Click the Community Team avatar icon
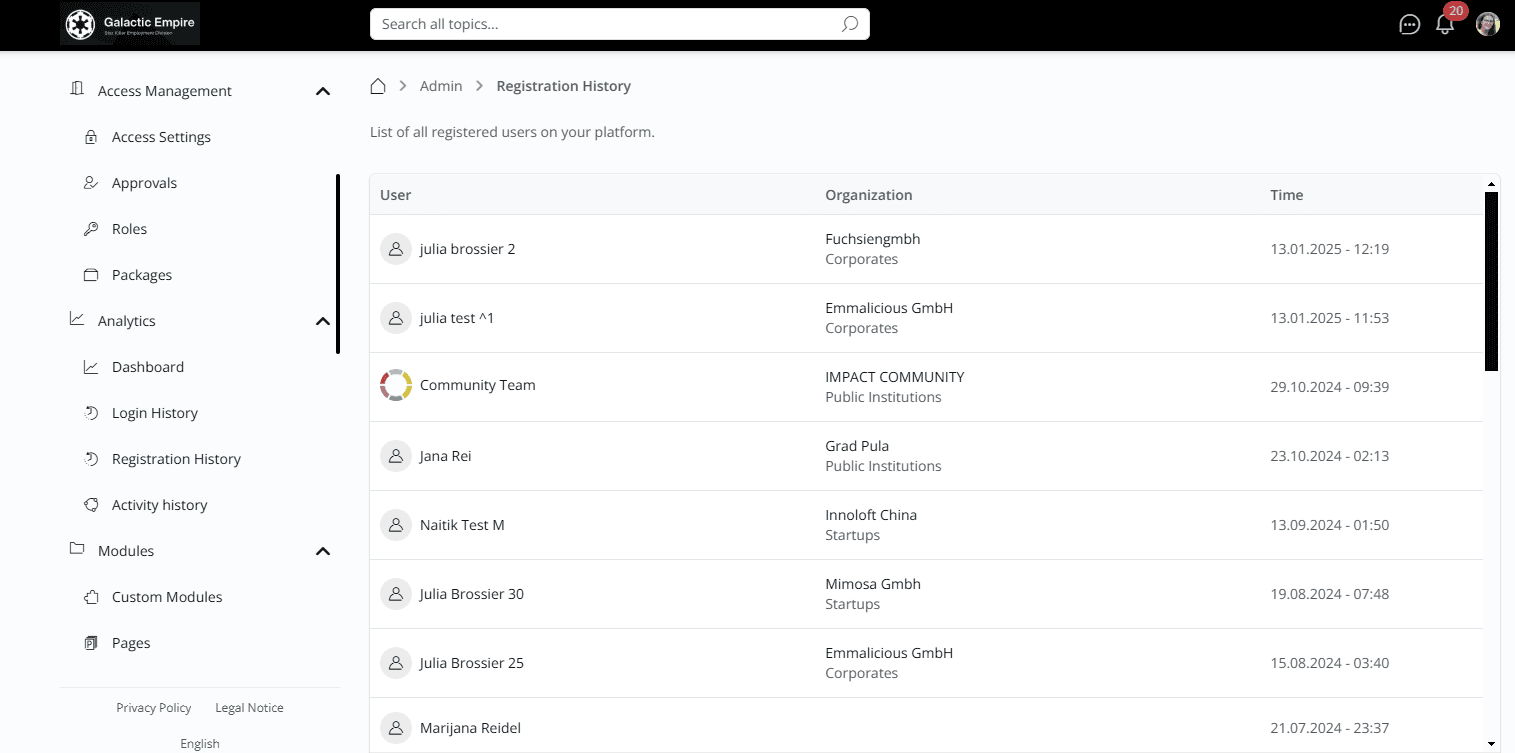Image resolution: width=1515 pixels, height=753 pixels. pos(396,385)
